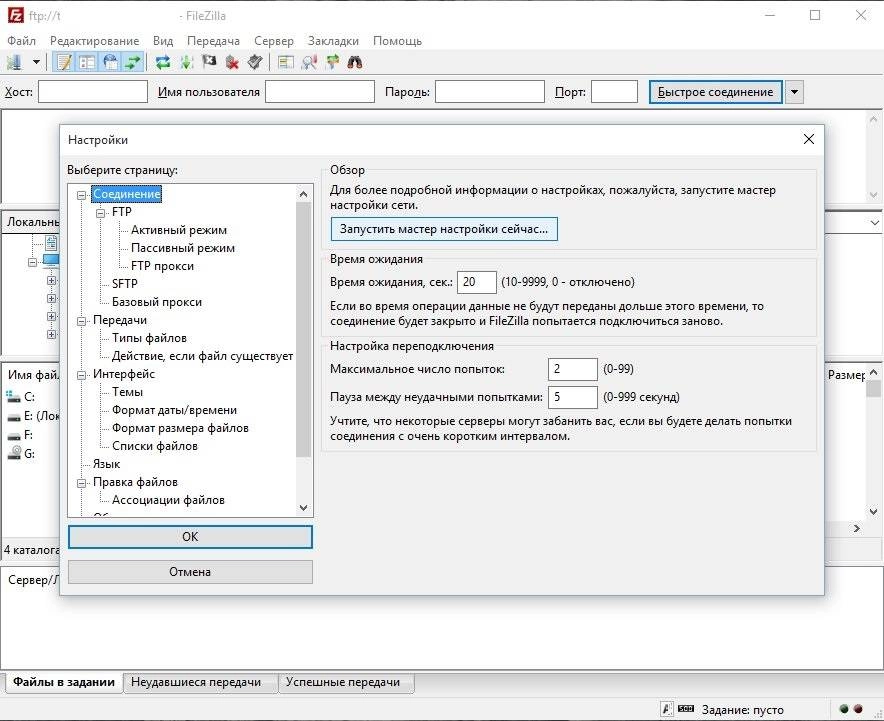Open quick connect history dropdown arrow

[794, 92]
